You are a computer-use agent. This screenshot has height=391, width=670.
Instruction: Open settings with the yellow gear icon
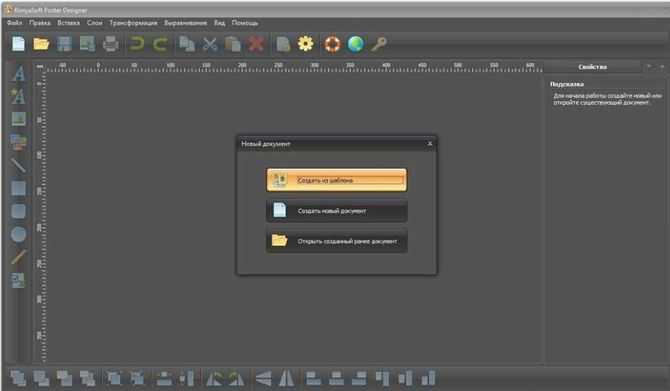point(306,44)
